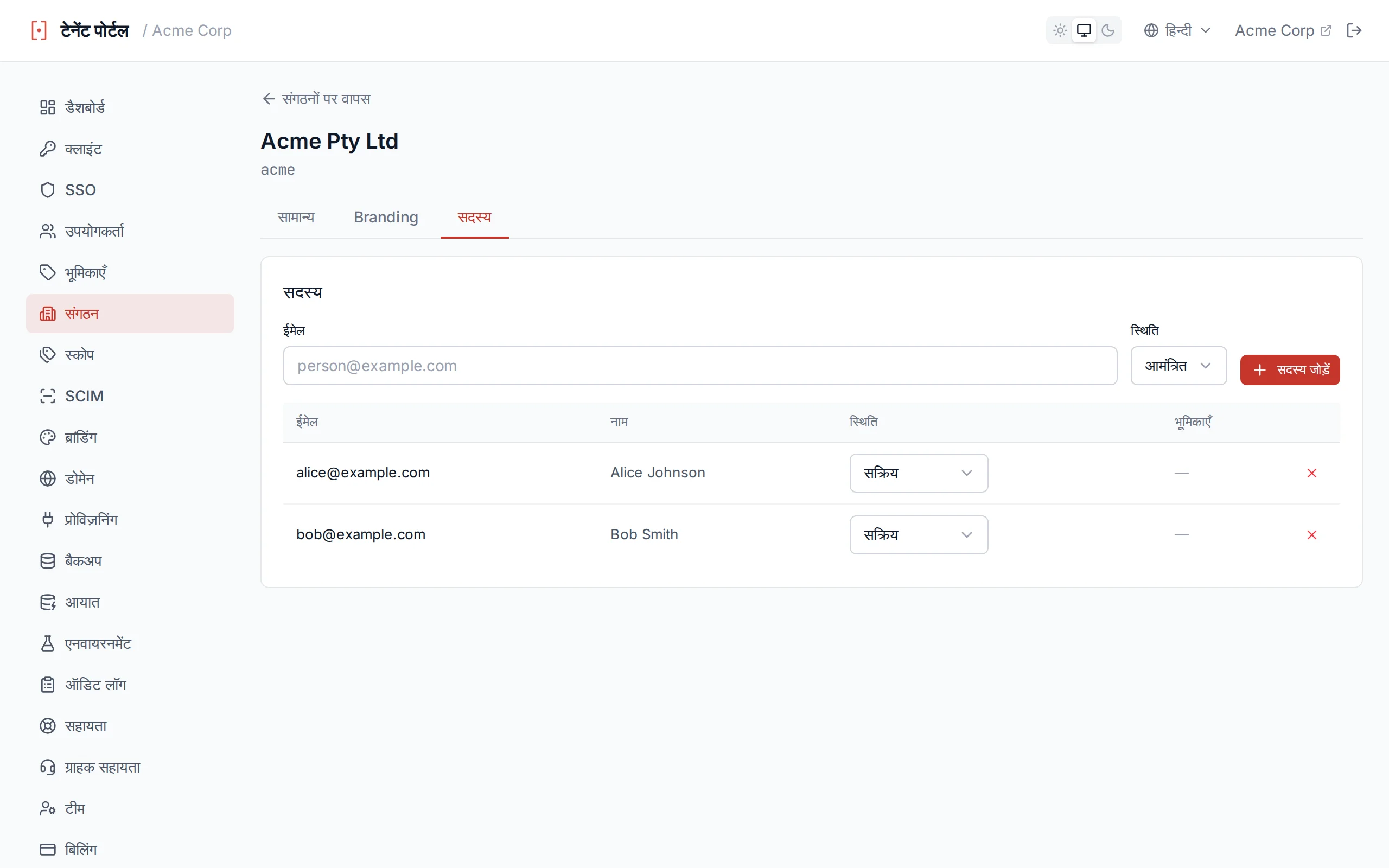This screenshot has width=1389, height=868.
Task: Open the आमंत्रित status dropdown
Action: [x=1178, y=366]
